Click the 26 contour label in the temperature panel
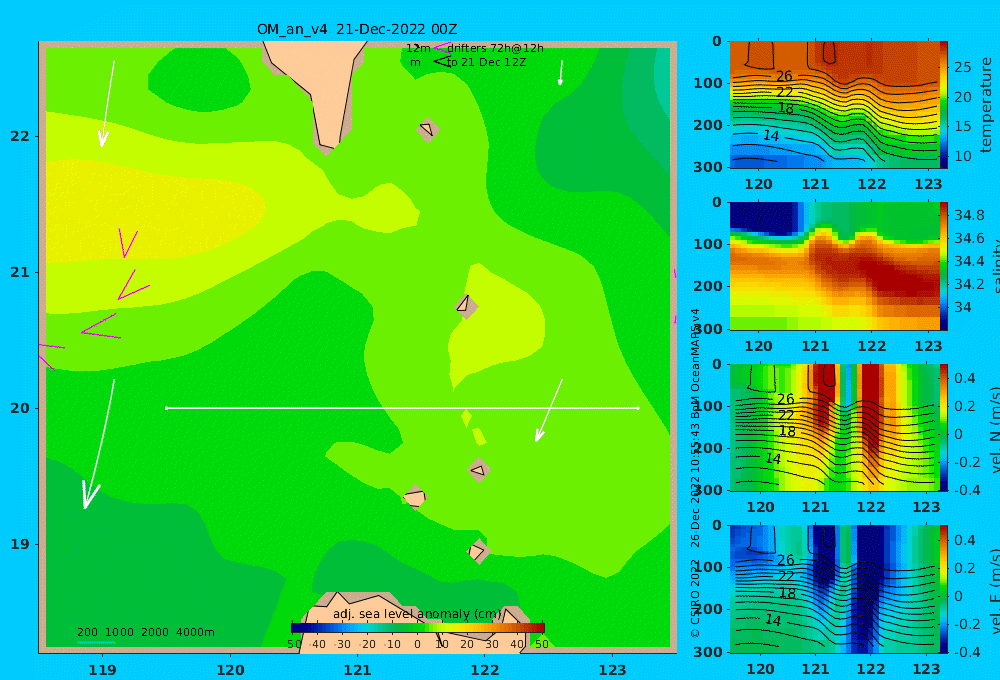This screenshot has width=1000, height=680. pos(784,77)
